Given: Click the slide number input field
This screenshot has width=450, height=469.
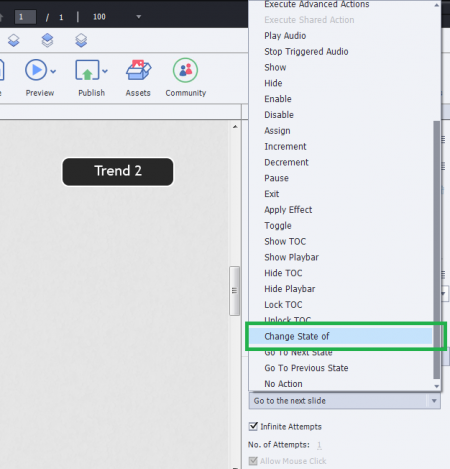Looking at the screenshot, I should [x=25, y=17].
